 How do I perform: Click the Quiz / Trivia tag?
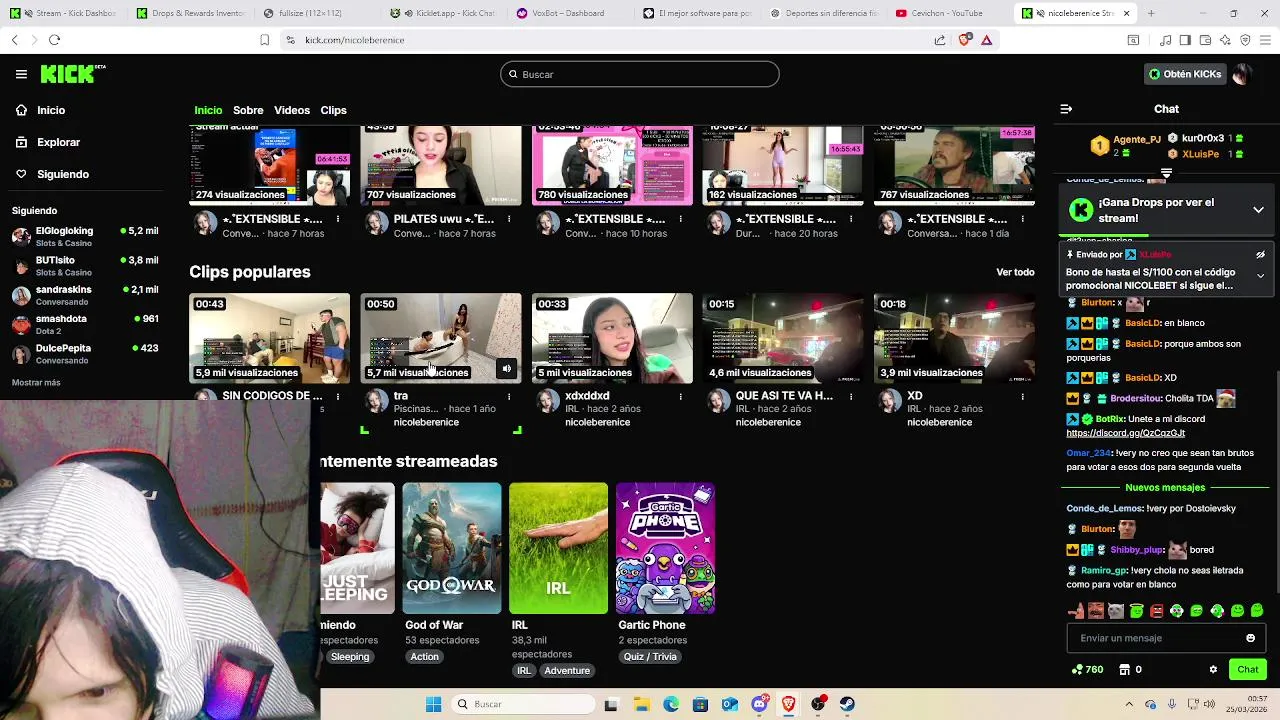click(650, 657)
